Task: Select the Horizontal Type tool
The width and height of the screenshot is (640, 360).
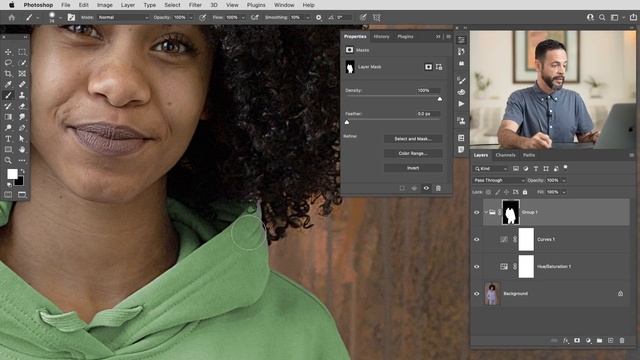Action: coord(8,139)
